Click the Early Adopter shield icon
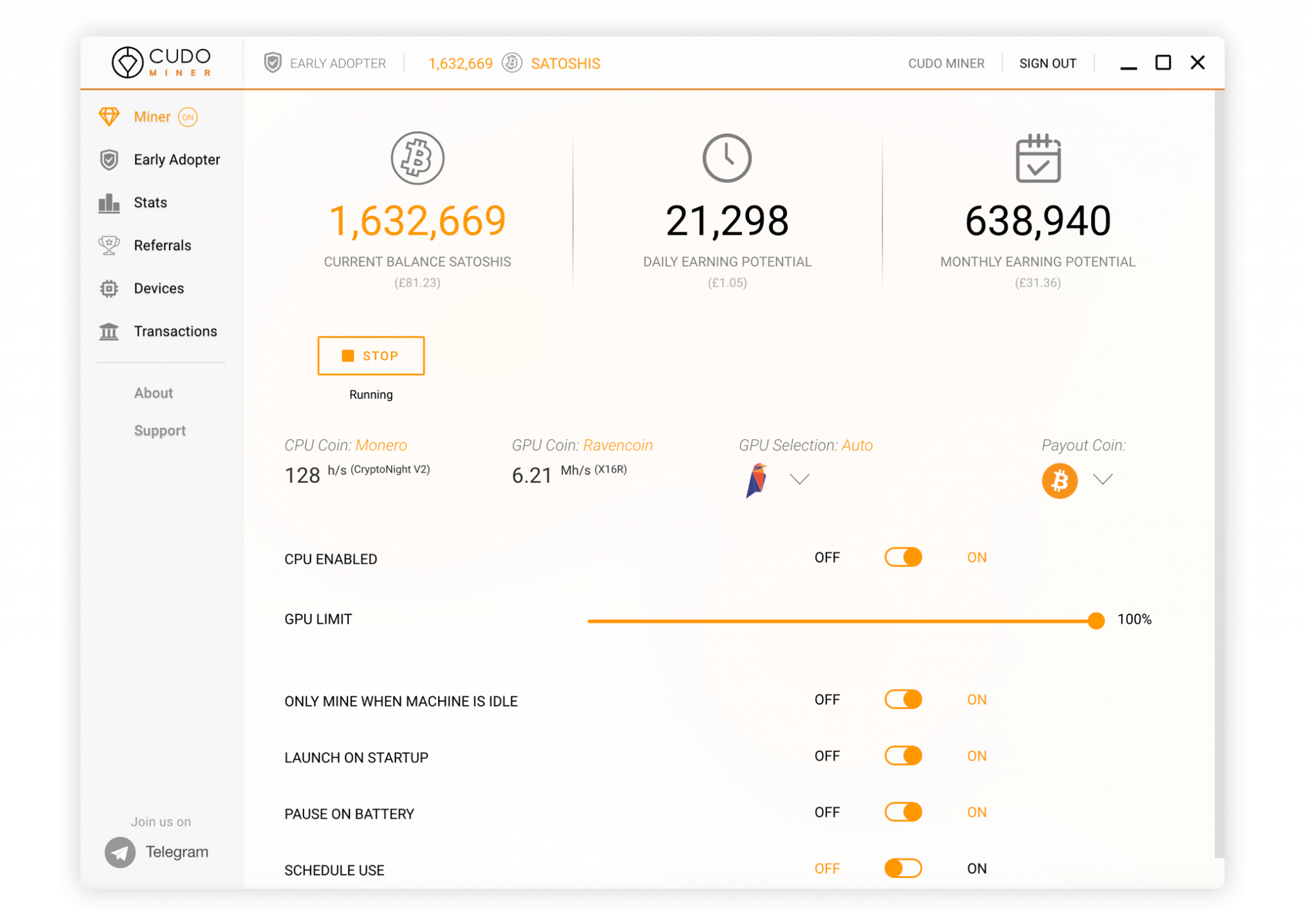1306x924 pixels. coord(110,159)
